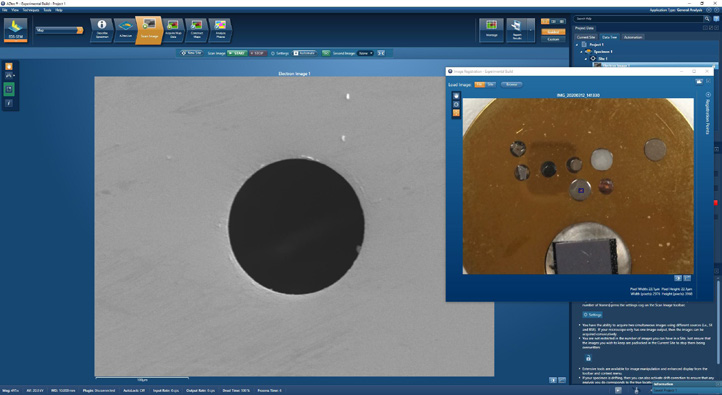Viewport: 722px width, 395px height.
Task: Open the Montage tool
Action: coord(491,30)
